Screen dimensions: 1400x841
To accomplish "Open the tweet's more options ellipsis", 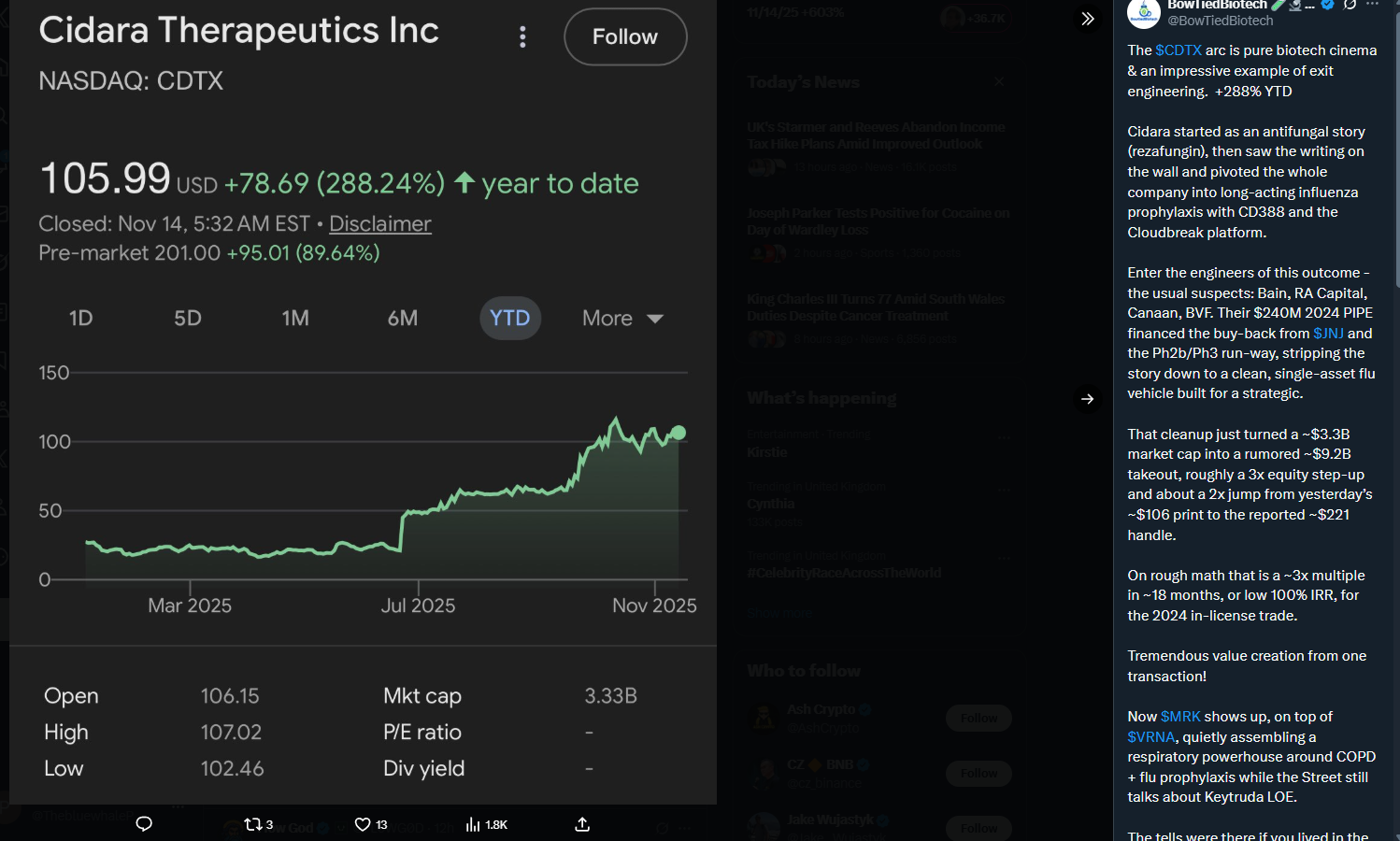I will [1373, 5].
